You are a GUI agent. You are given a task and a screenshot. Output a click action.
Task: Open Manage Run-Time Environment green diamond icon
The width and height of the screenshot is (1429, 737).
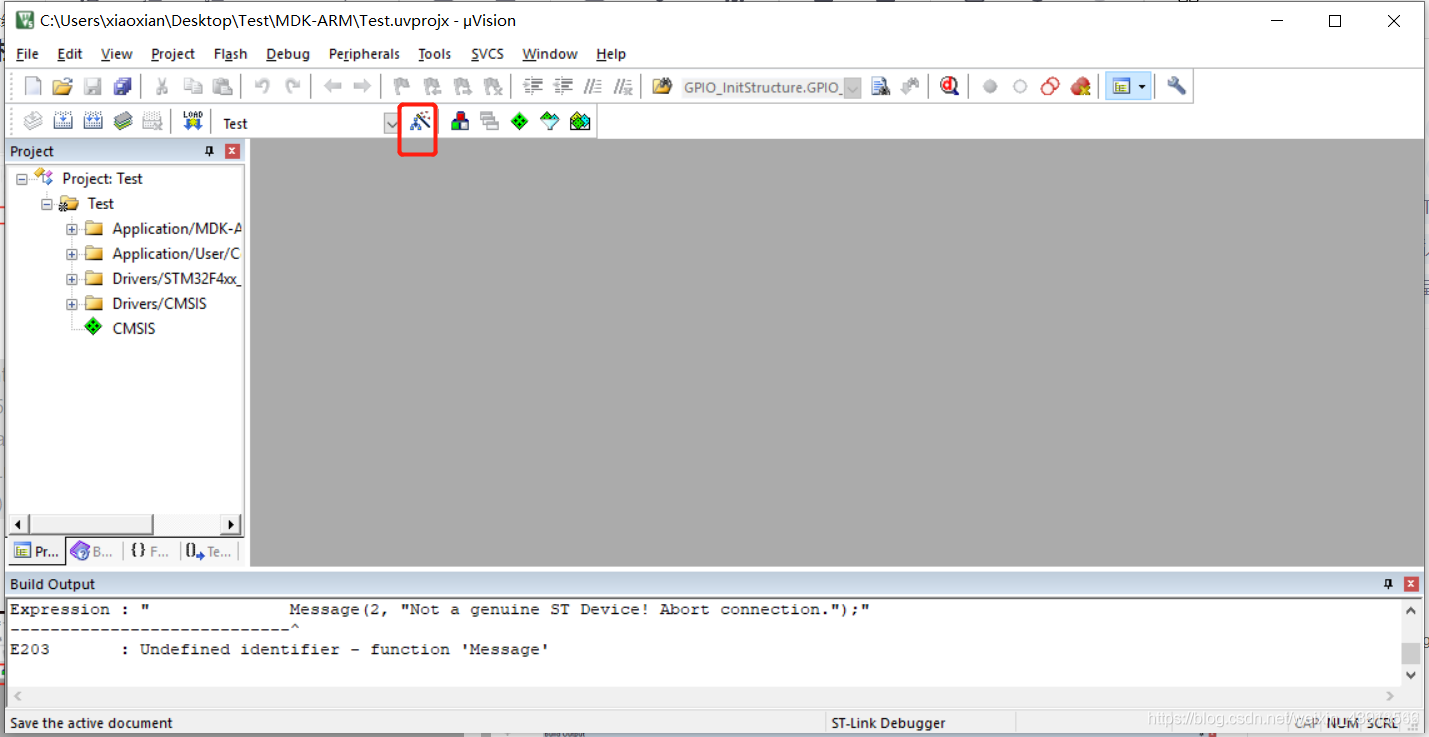pyautogui.click(x=519, y=122)
